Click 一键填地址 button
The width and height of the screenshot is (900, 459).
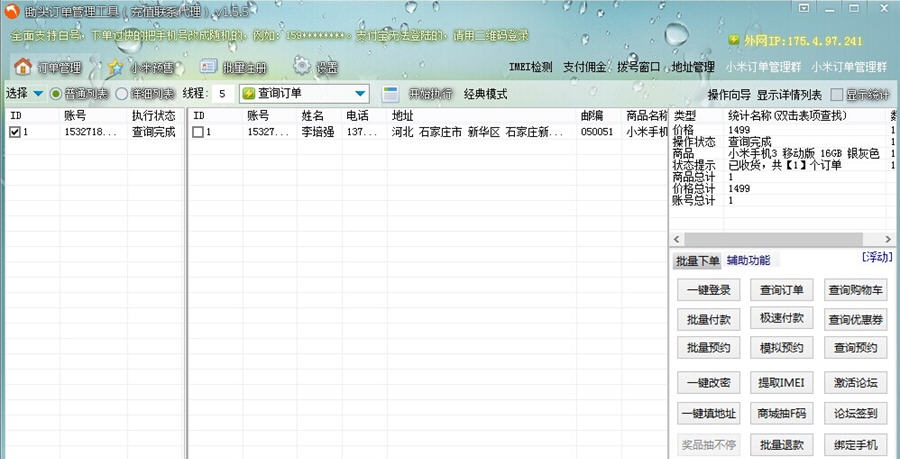tap(709, 414)
